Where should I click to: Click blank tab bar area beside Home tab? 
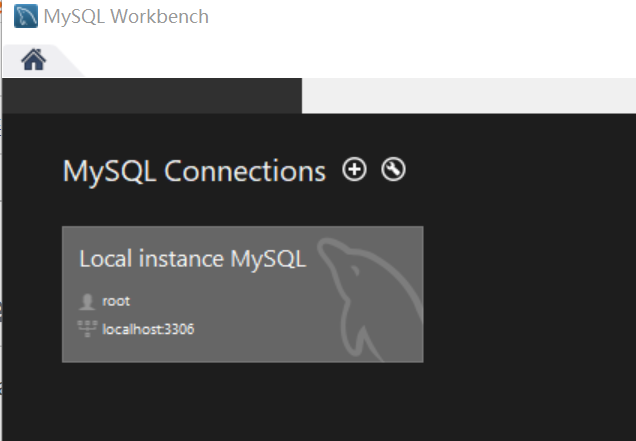[x=357, y=60]
